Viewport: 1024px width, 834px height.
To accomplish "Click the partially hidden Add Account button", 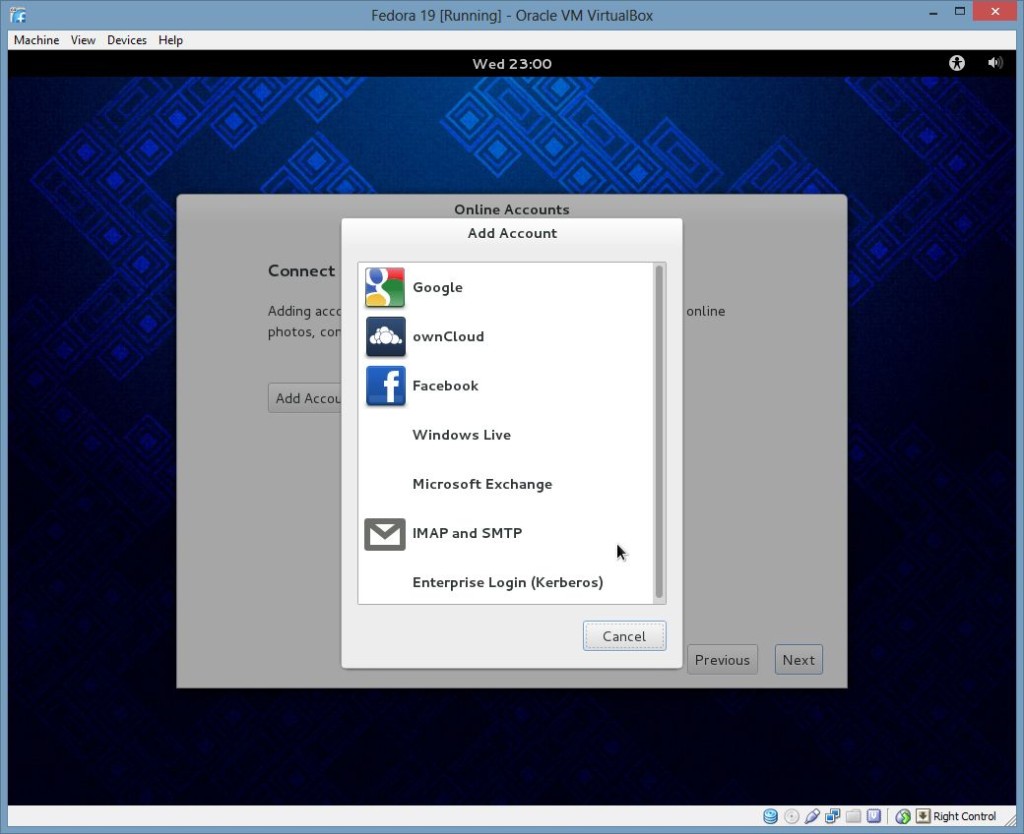I will point(305,398).
